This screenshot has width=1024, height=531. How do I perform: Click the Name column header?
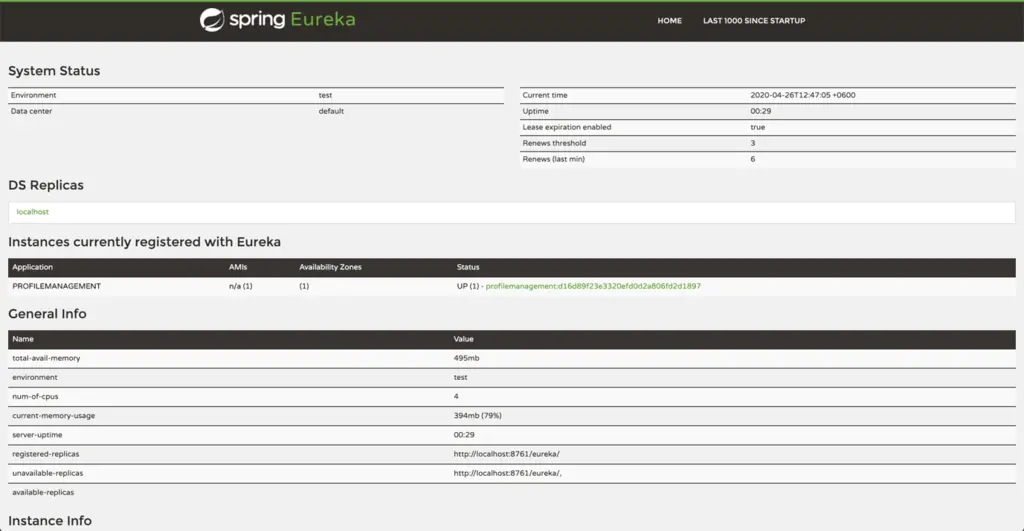(23, 339)
